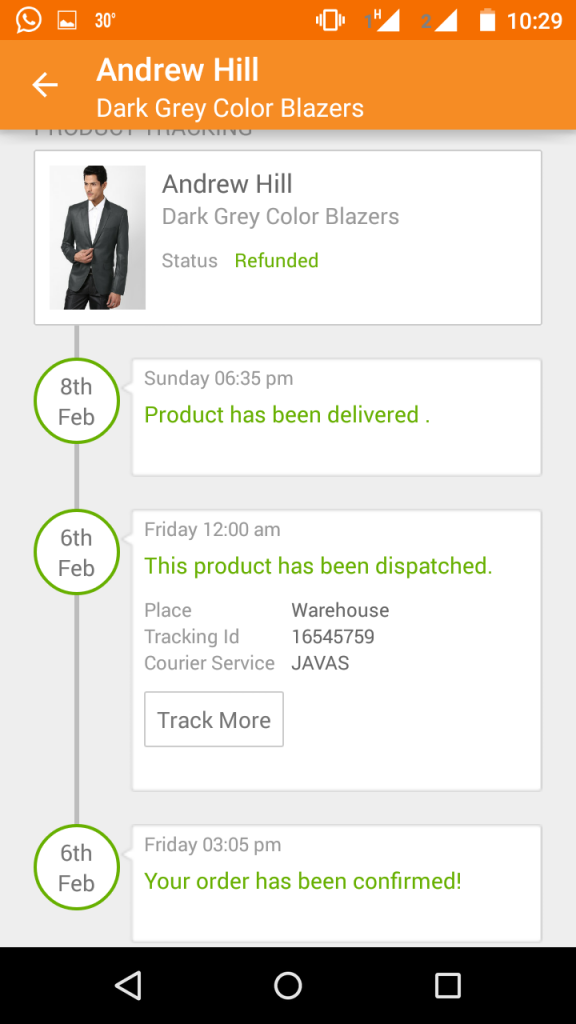Tap SIM 1 signal strength icon

click(382, 20)
